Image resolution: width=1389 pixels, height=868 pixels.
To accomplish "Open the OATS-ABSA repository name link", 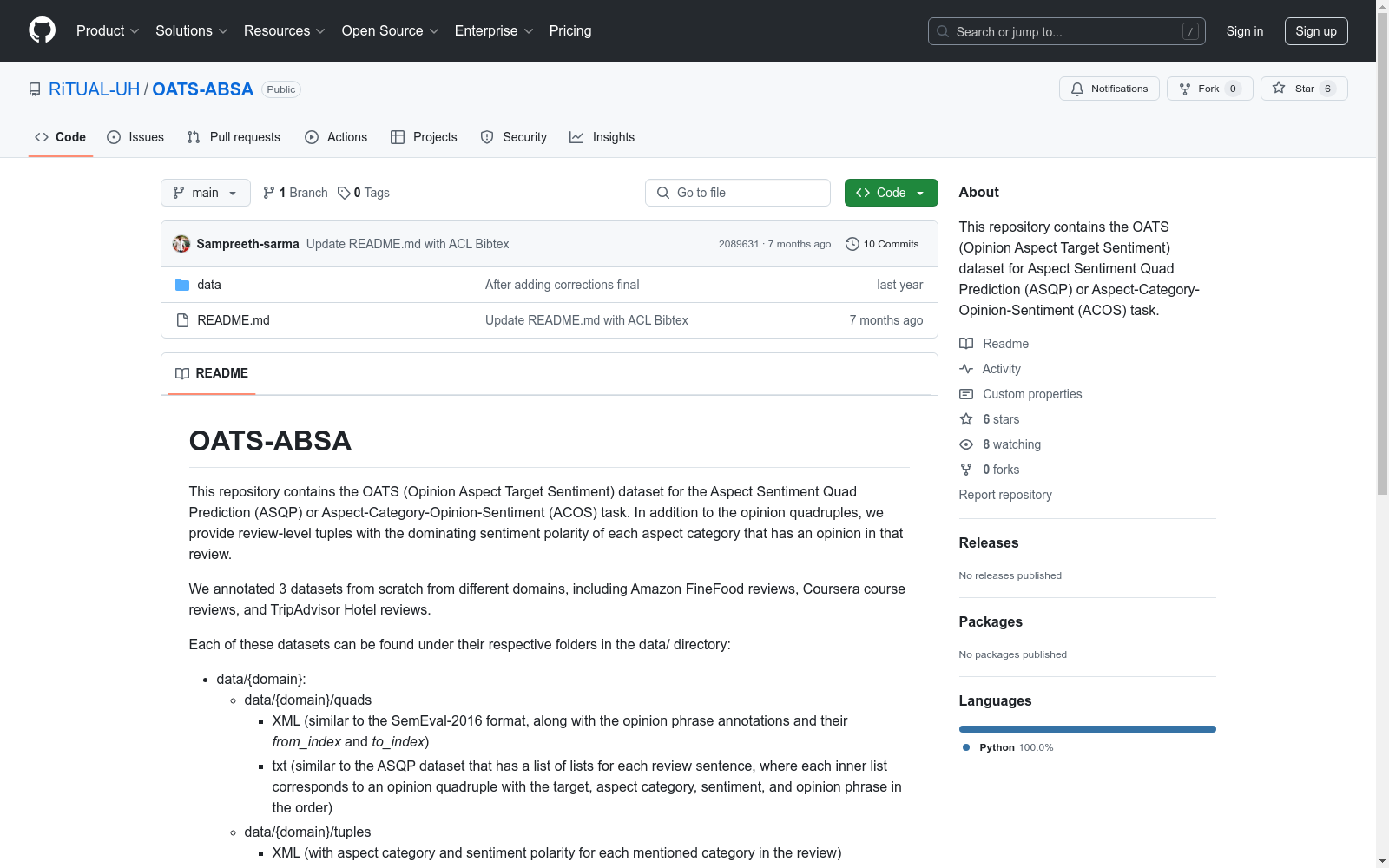I will tap(203, 89).
